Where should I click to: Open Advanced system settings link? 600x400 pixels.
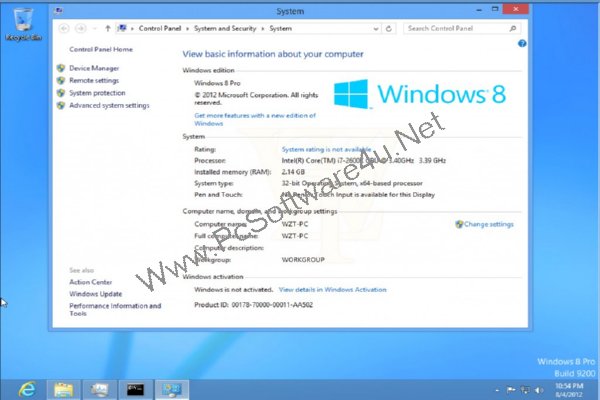pyautogui.click(x=109, y=105)
